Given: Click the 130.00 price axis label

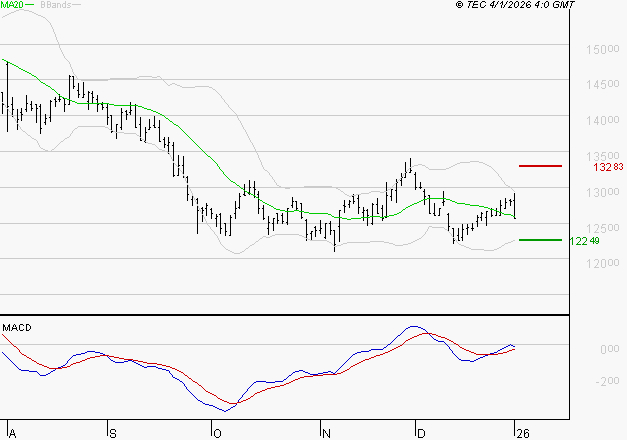Looking at the screenshot, I should coord(603,192).
